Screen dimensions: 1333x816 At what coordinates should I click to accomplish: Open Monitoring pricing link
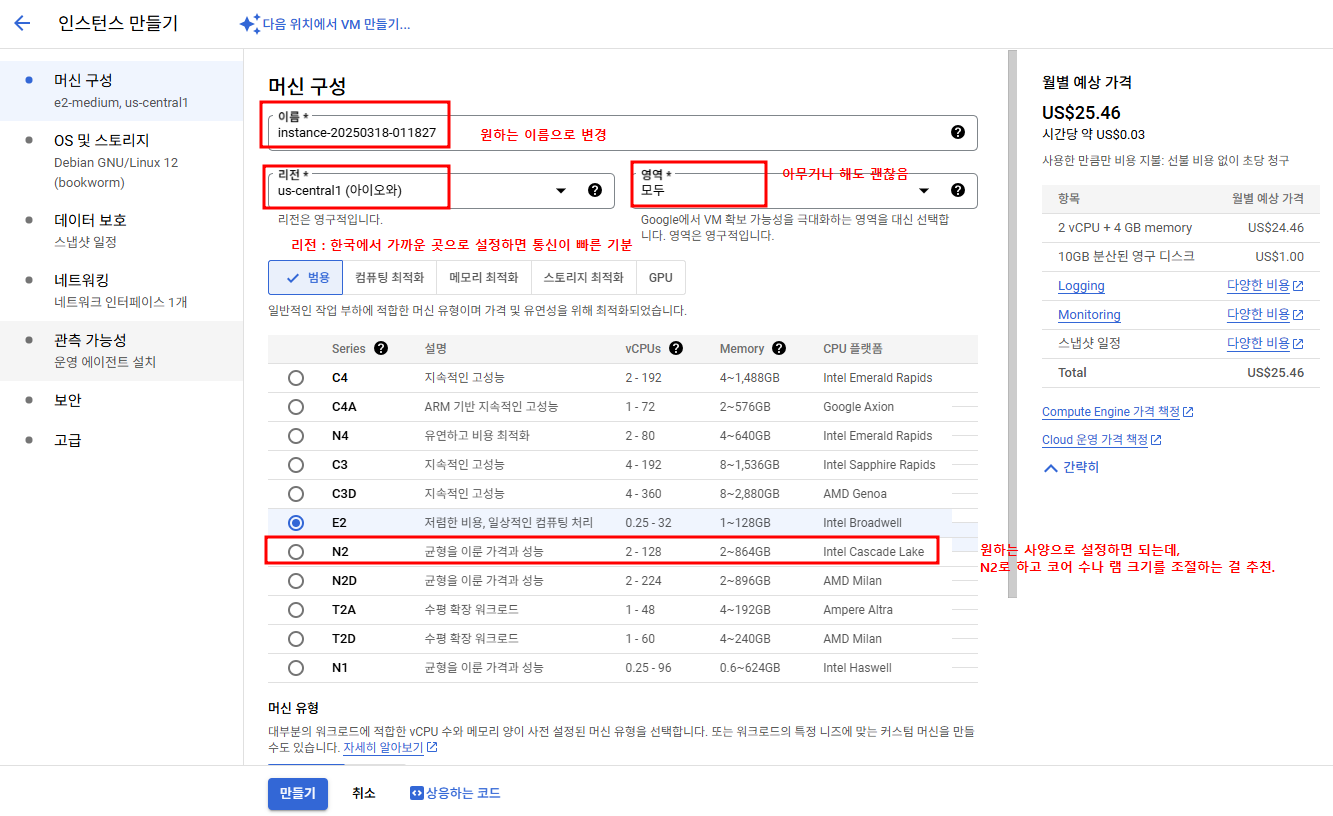1089,315
